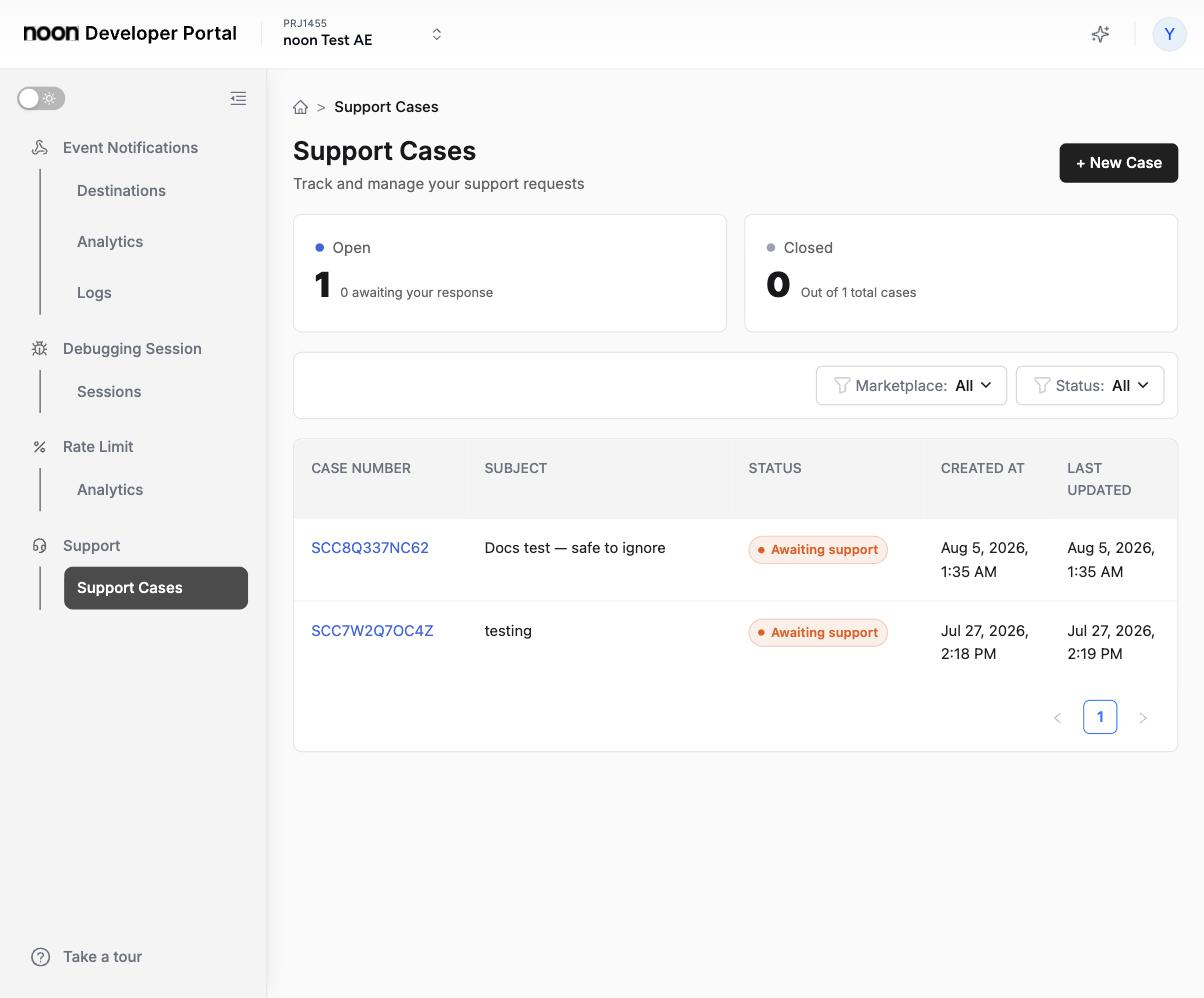Click the Take a tour help icon
Image resolution: width=1204 pixels, height=998 pixels.
(40, 957)
